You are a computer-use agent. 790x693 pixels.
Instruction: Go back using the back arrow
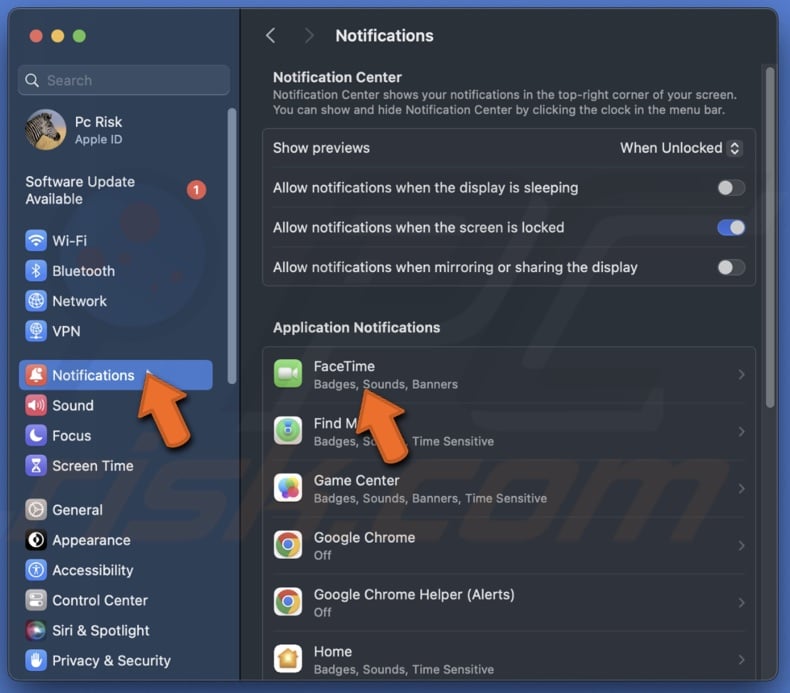(x=270, y=36)
